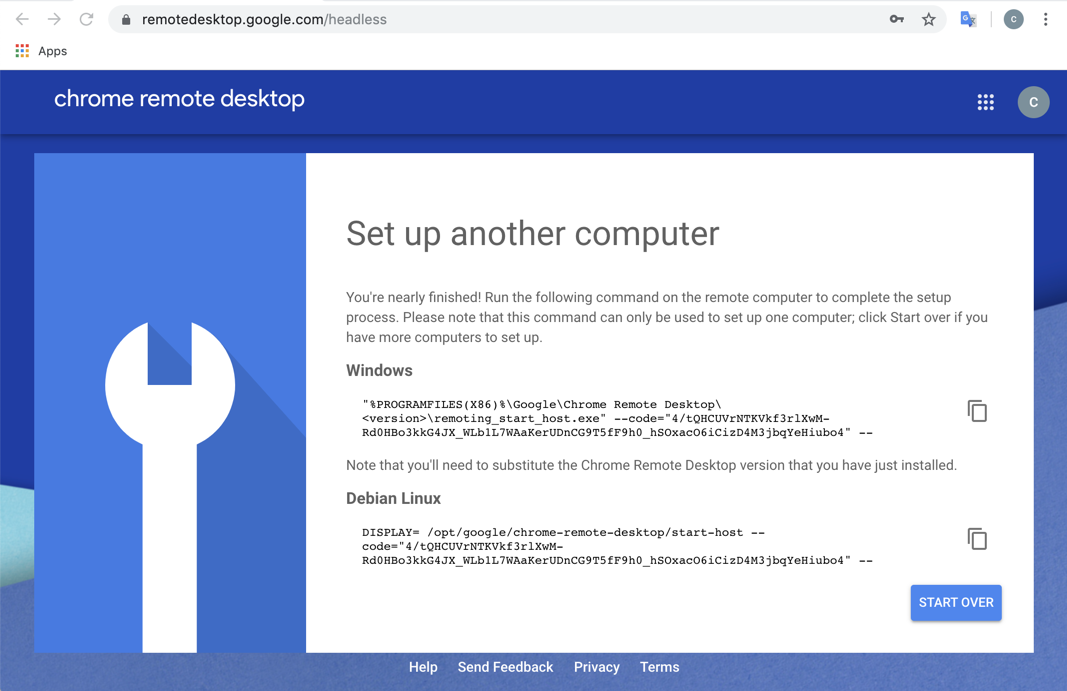The width and height of the screenshot is (1067, 691).
Task: Open Google Translate extension
Action: [x=968, y=19]
